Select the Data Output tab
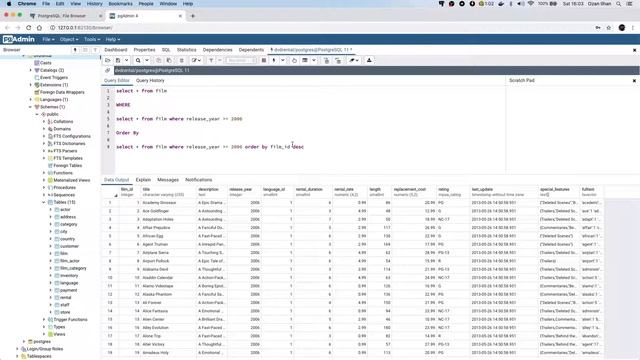 [x=116, y=180]
